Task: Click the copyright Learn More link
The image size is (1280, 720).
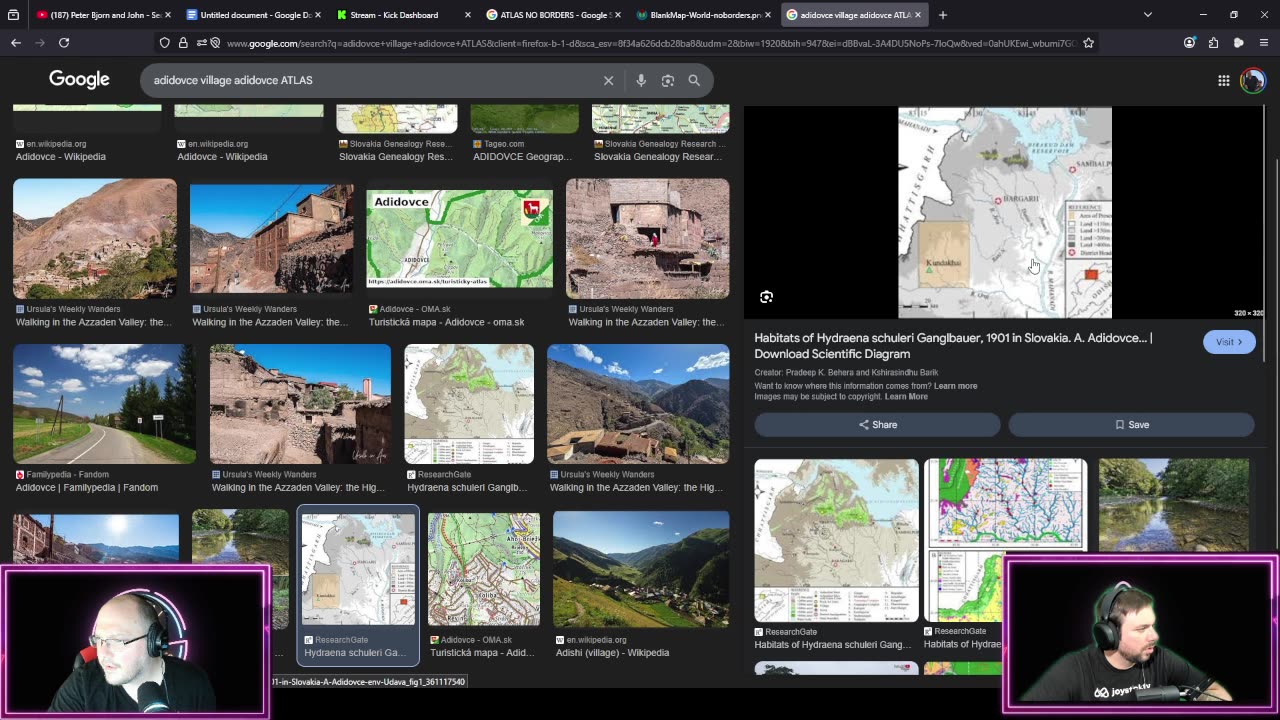Action: click(906, 397)
